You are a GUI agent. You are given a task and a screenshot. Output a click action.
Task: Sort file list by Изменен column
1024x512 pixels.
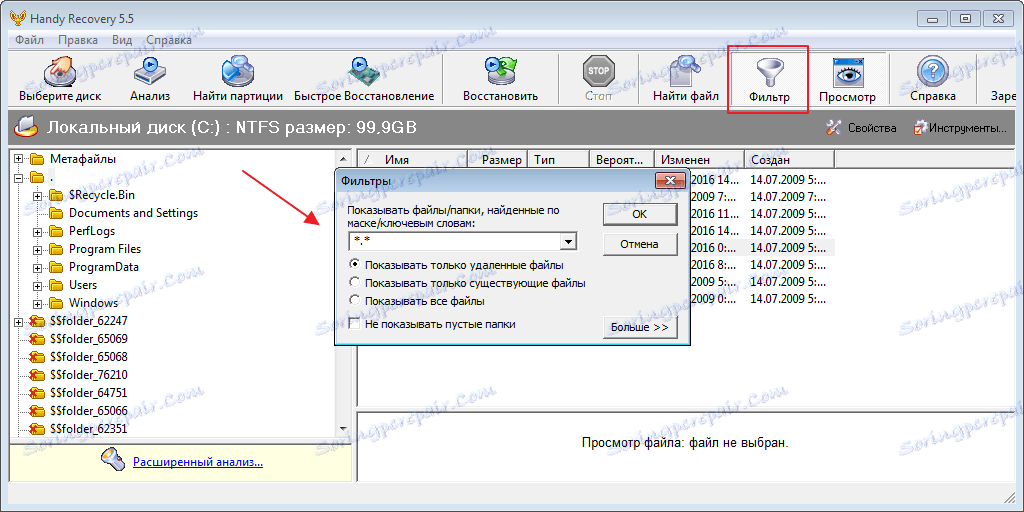[x=699, y=159]
